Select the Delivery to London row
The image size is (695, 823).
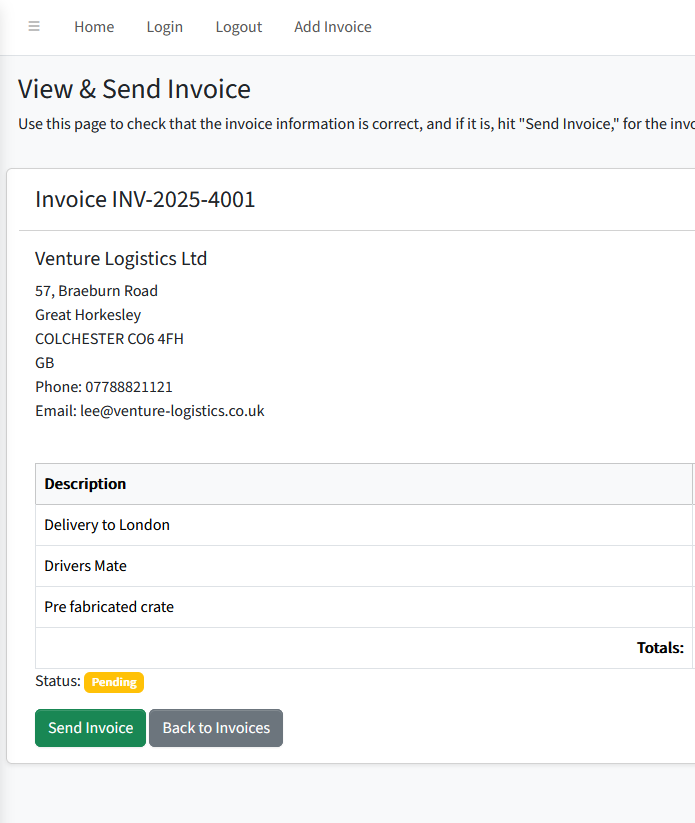coord(107,525)
